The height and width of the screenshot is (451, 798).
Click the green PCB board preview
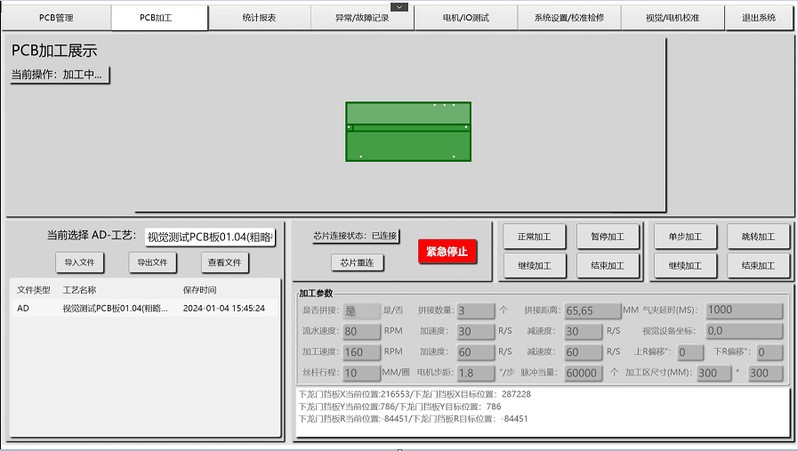coord(408,131)
